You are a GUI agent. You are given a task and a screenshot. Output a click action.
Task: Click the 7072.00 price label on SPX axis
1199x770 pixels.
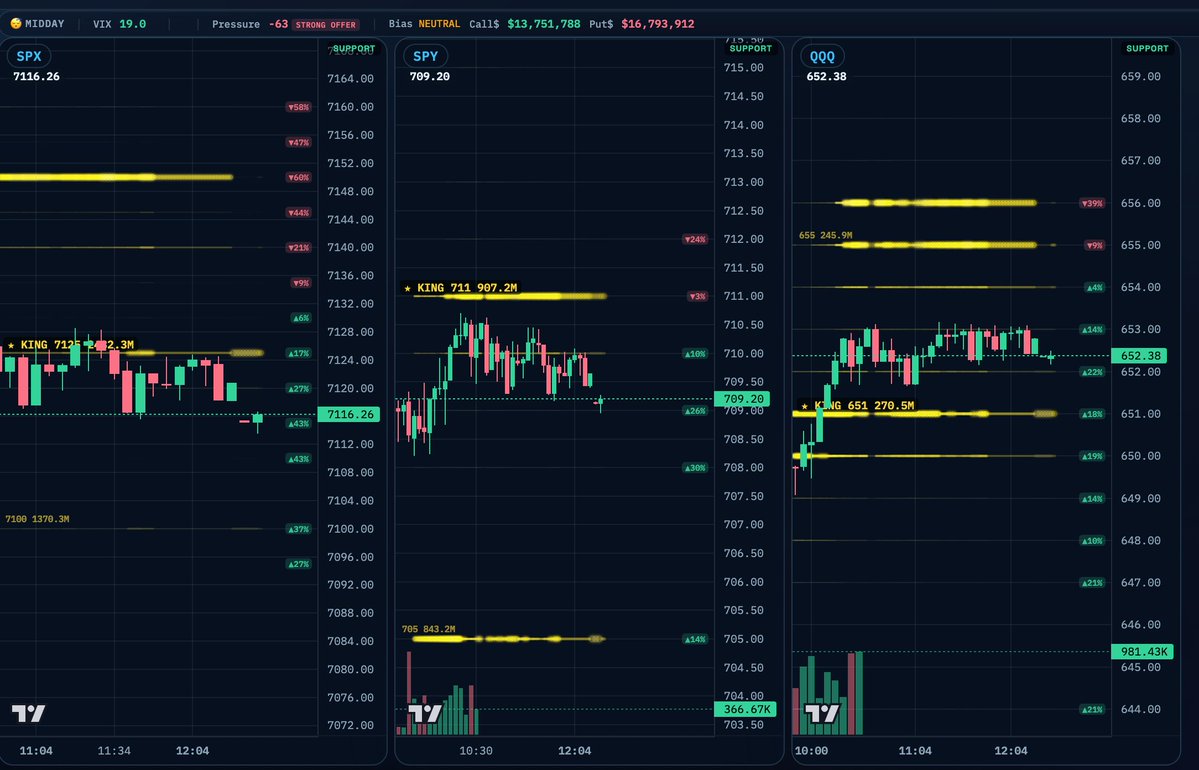pyautogui.click(x=350, y=725)
